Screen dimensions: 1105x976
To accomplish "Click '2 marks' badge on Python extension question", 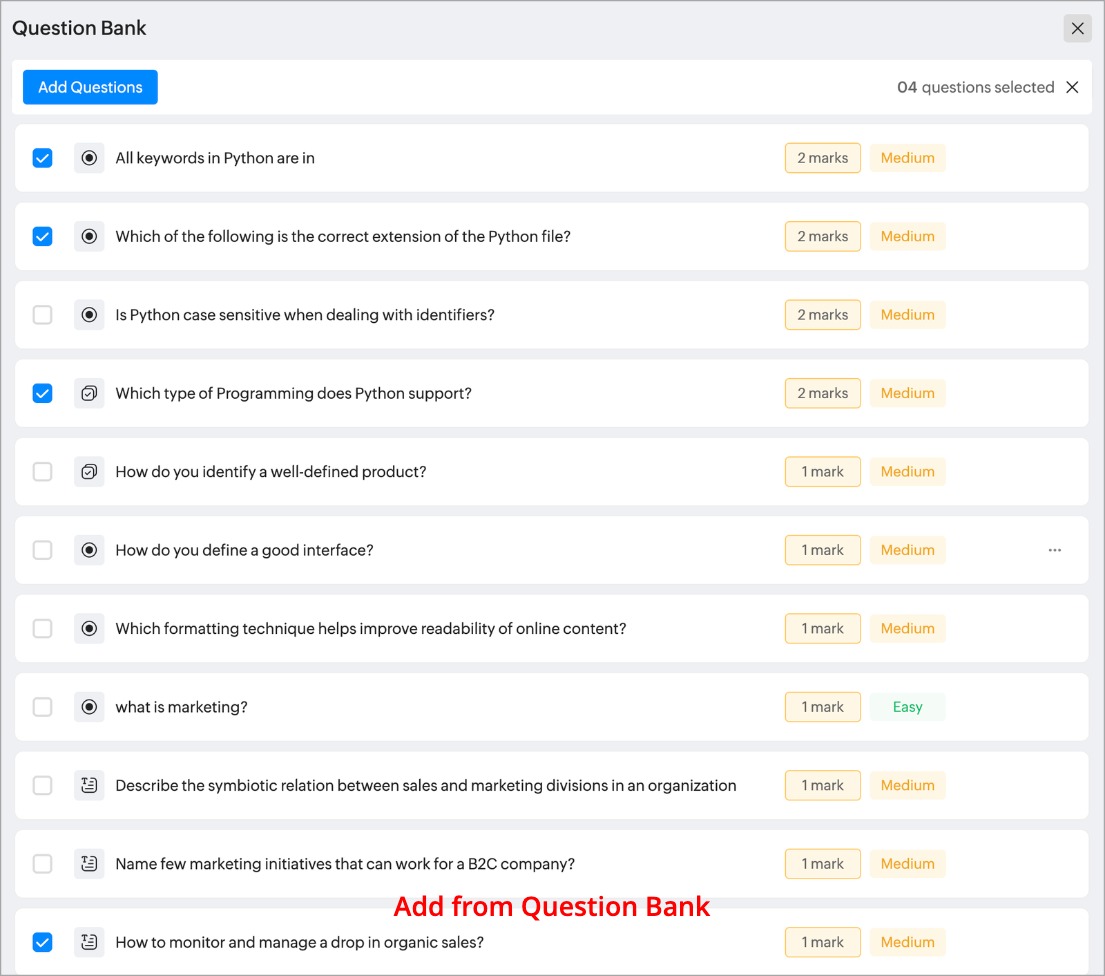I will [x=822, y=237].
